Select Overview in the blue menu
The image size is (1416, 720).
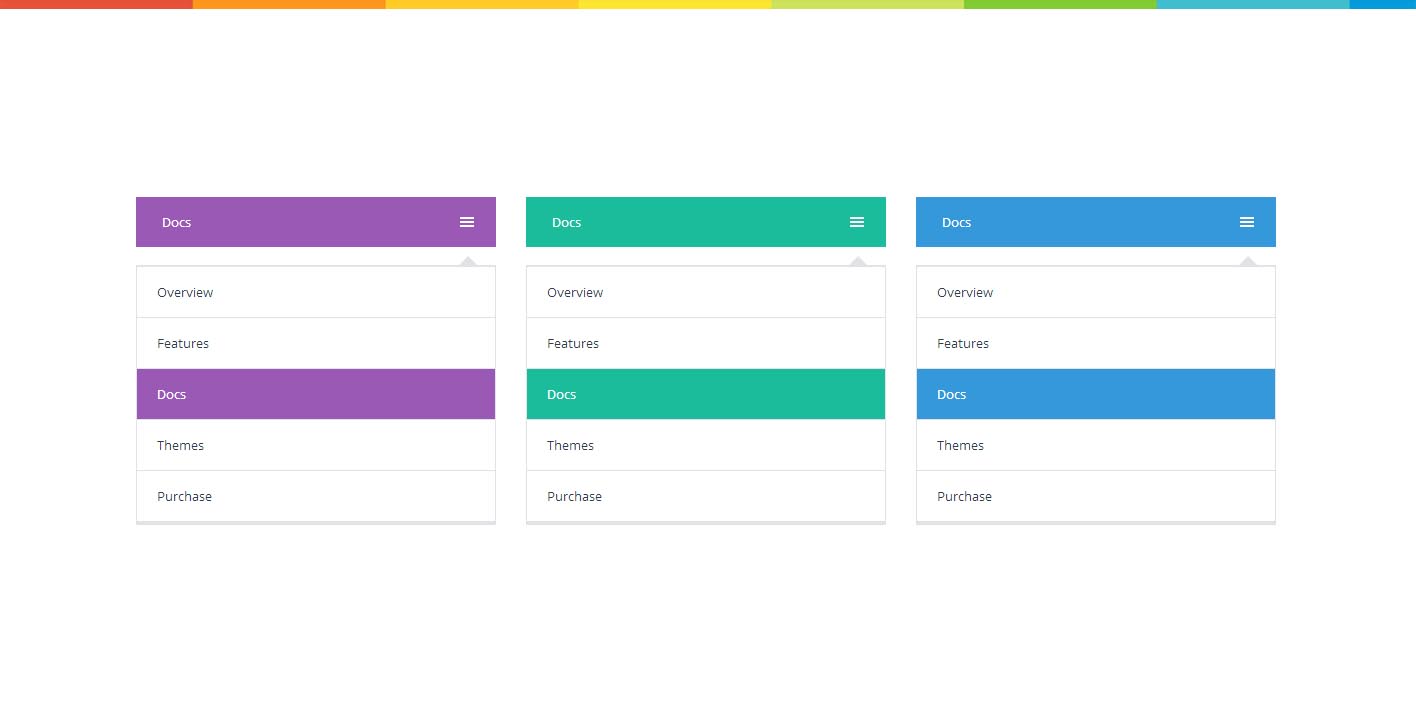pos(1096,292)
